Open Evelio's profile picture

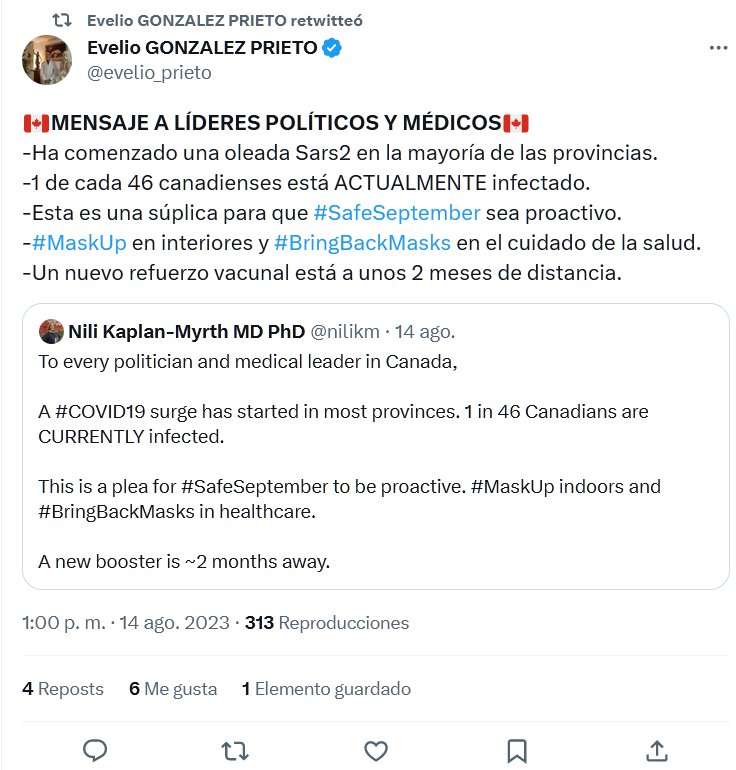(47, 60)
